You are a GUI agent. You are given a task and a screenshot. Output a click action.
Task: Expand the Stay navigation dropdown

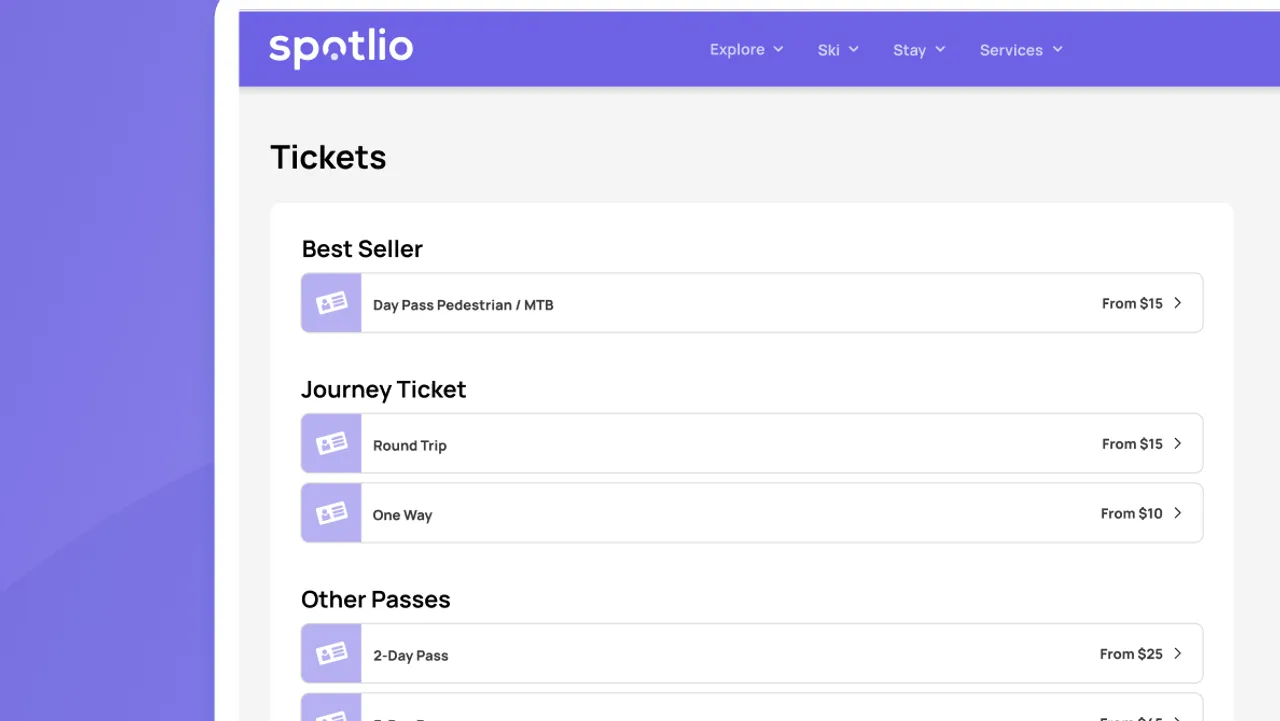(x=919, y=50)
